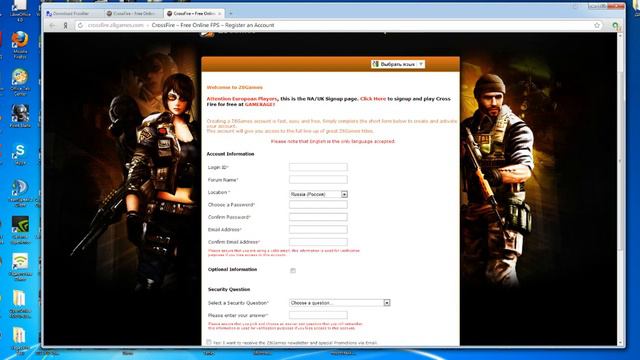Focus the security answer input field

318,315
